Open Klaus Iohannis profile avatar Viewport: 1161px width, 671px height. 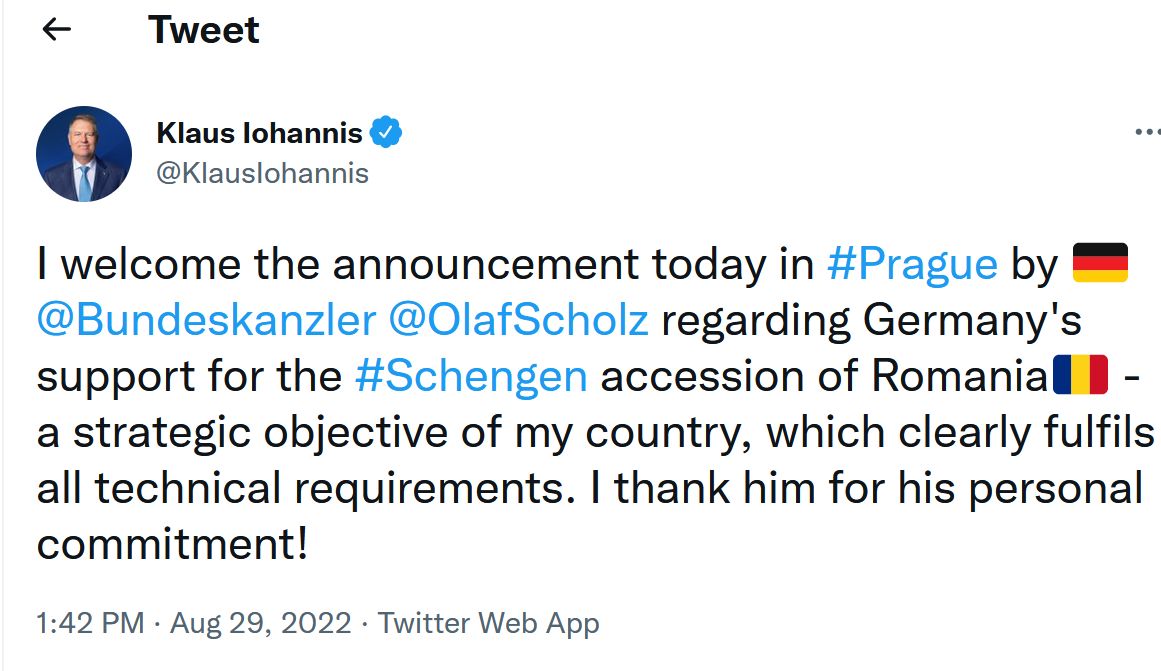click(84, 154)
